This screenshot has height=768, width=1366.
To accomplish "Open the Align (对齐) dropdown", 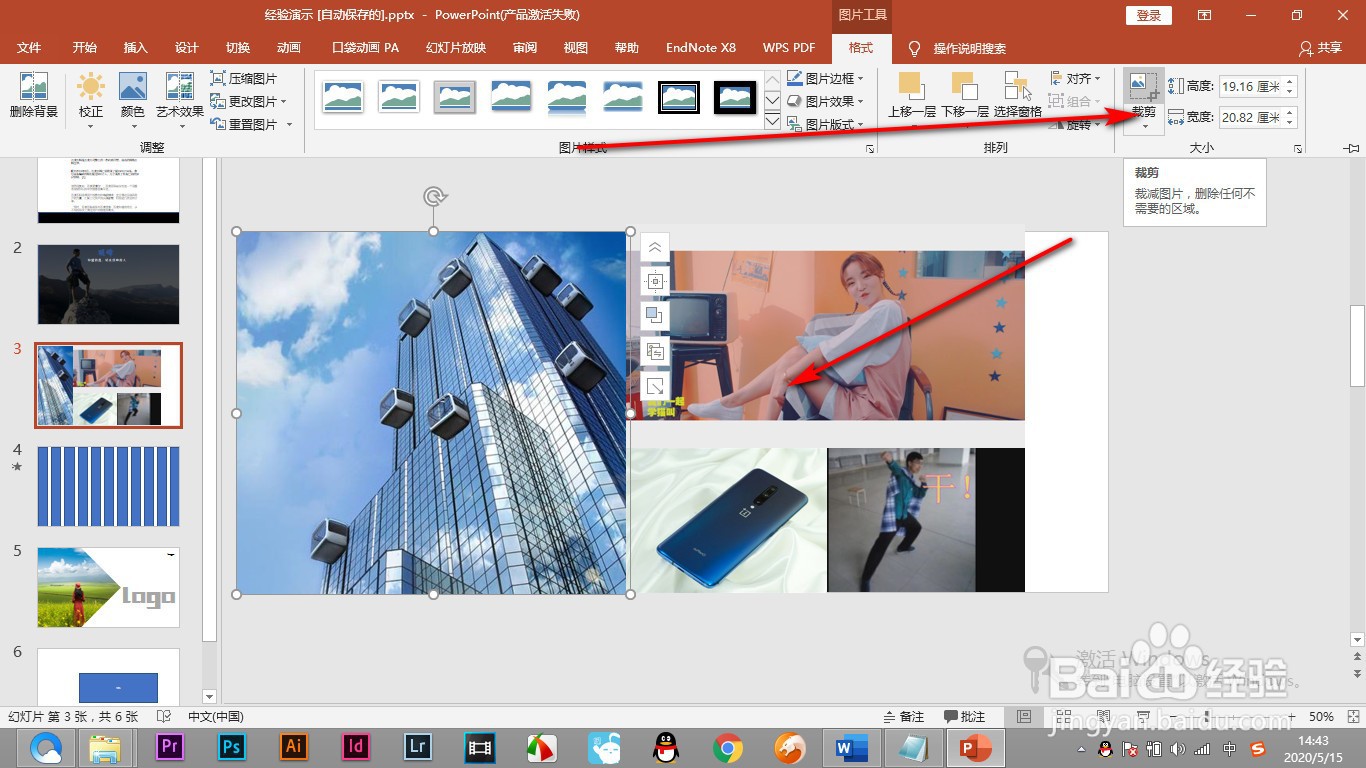I will point(1076,78).
